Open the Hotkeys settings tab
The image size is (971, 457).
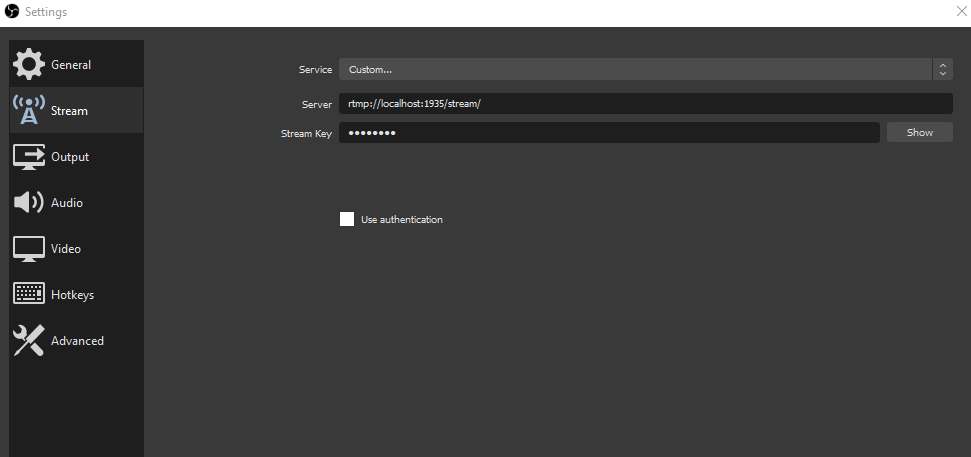77,295
